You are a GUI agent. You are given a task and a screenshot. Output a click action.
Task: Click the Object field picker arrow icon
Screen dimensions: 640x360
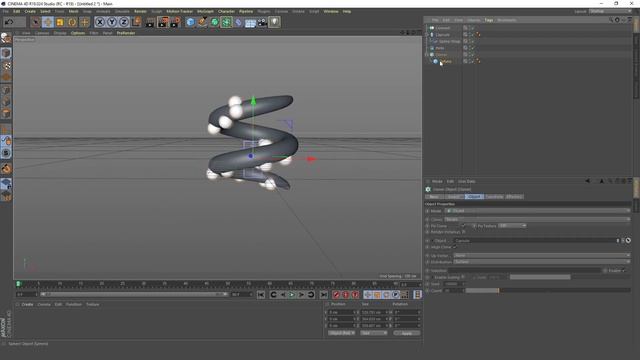(628, 241)
